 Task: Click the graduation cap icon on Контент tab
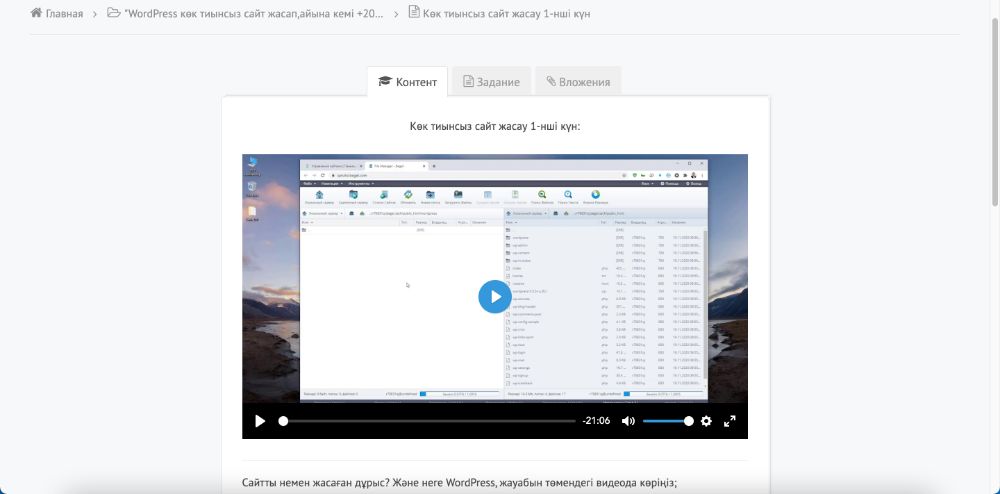pyautogui.click(x=385, y=81)
